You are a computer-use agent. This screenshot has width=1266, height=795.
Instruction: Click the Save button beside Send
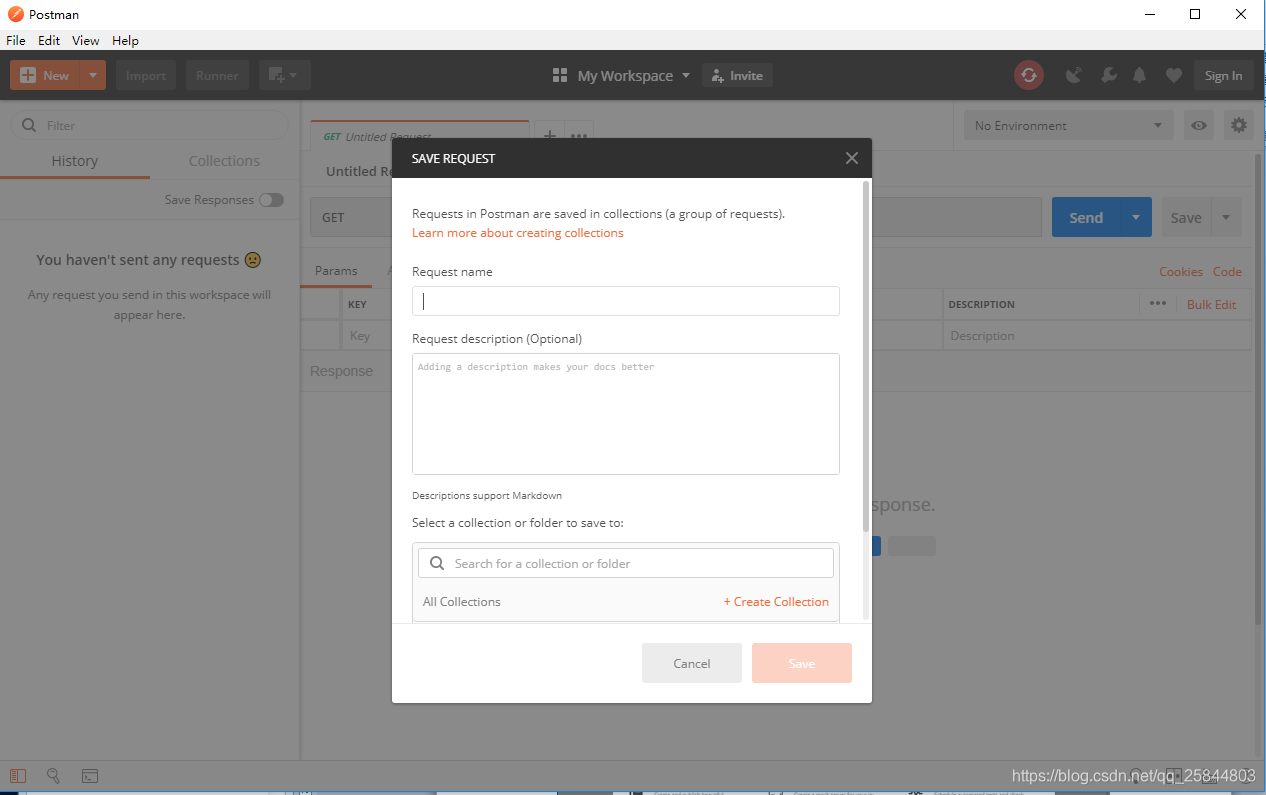[x=1186, y=217]
